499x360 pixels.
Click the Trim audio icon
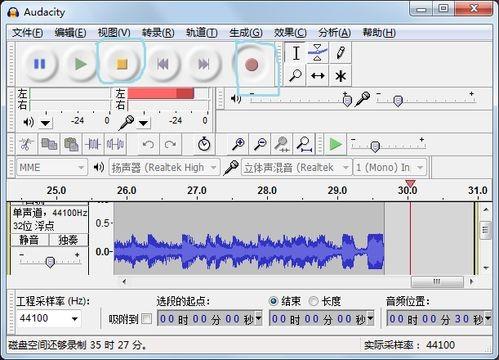[93, 145]
